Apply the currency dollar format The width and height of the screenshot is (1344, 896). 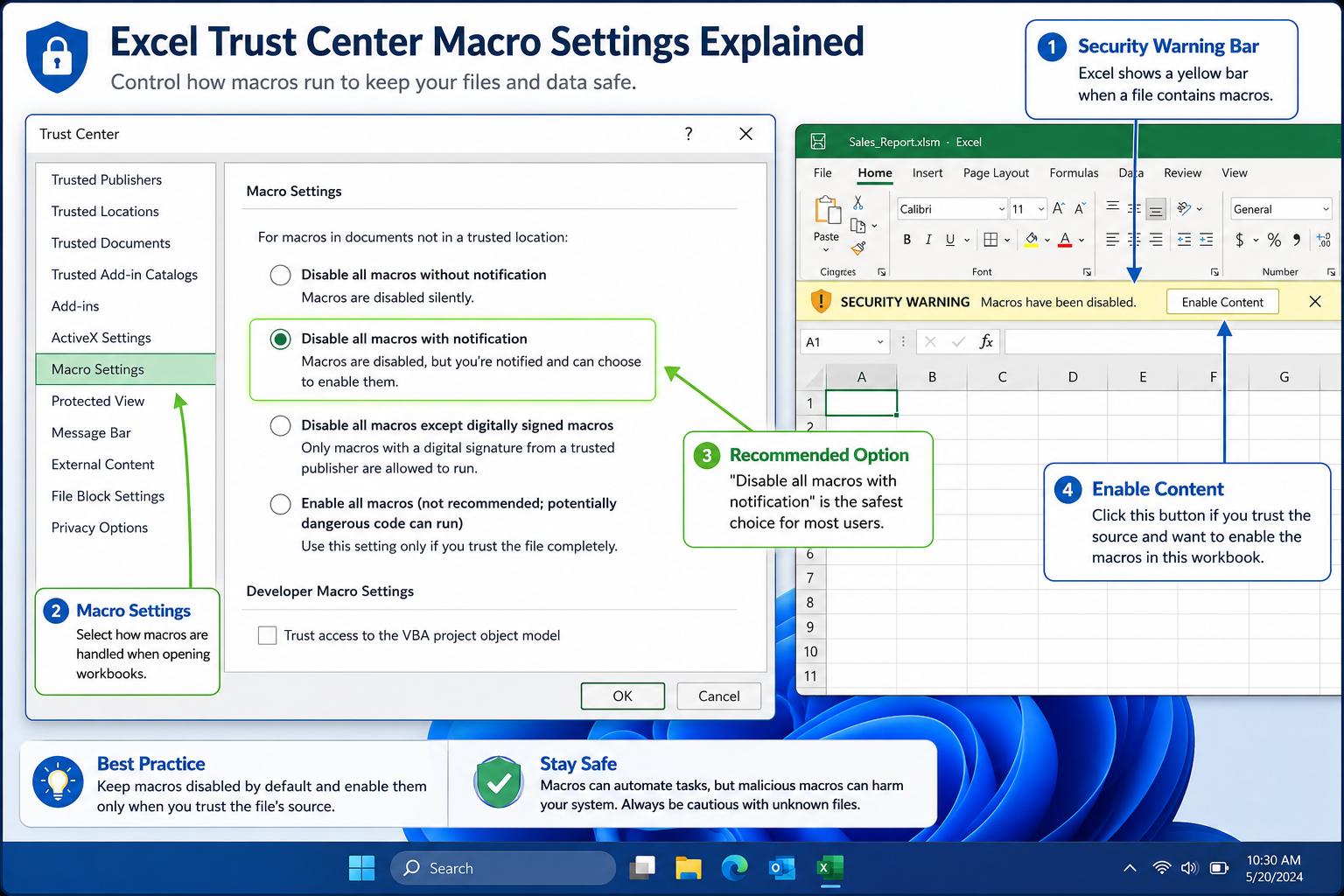click(x=1239, y=240)
